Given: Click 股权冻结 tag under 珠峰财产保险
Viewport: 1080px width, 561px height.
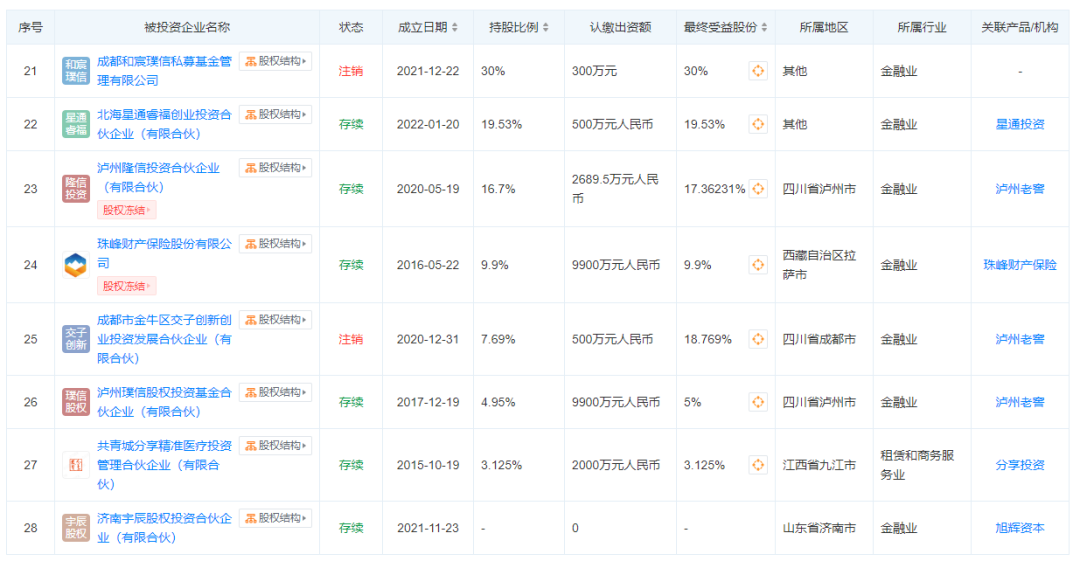Looking at the screenshot, I should tap(127, 286).
